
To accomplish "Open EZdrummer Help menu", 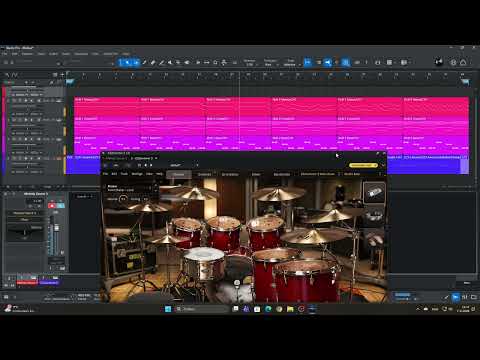I will (160, 174).
